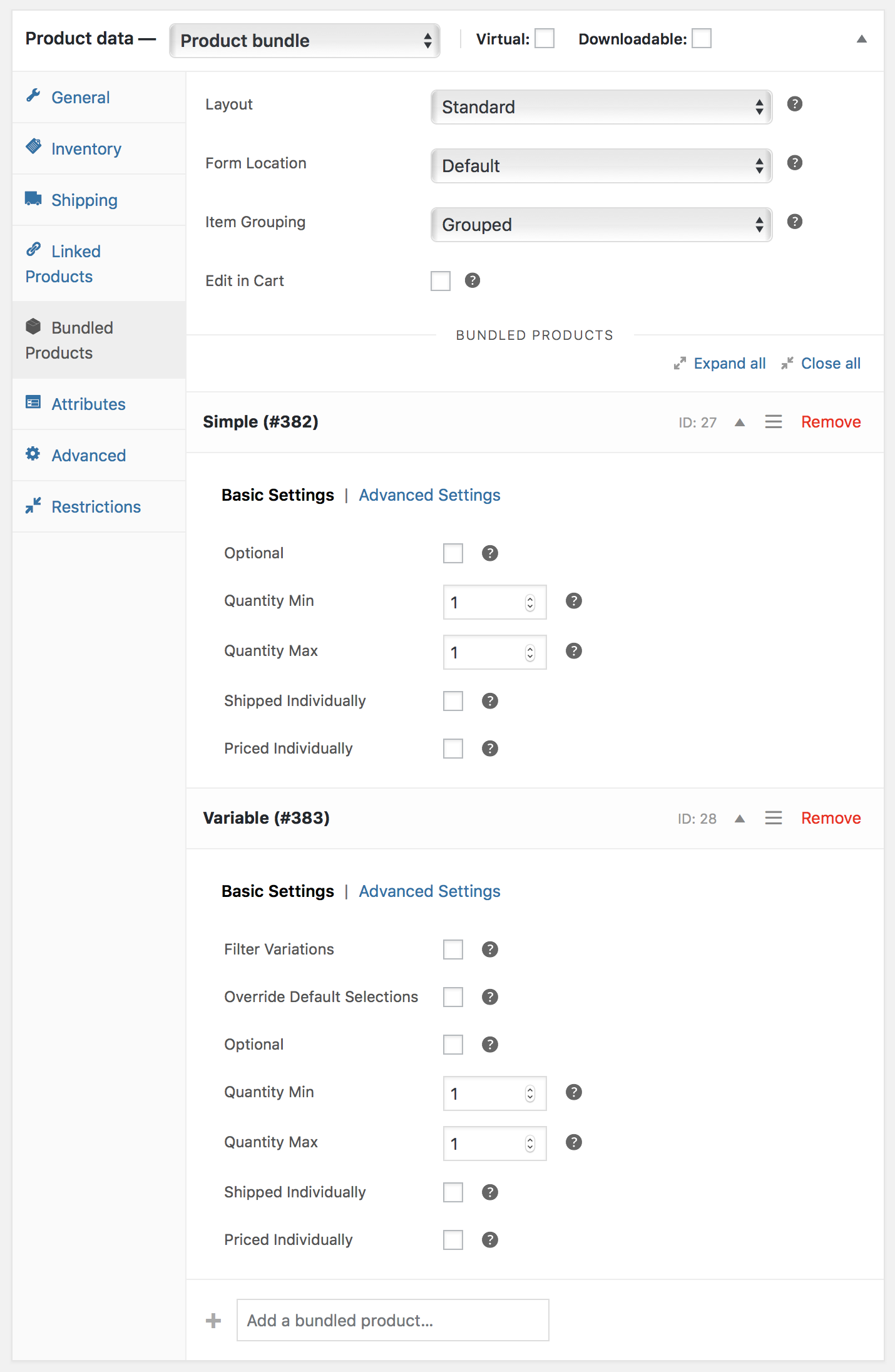Click the help icon for Edit in Cart
The height and width of the screenshot is (1372, 895).
[x=473, y=280]
